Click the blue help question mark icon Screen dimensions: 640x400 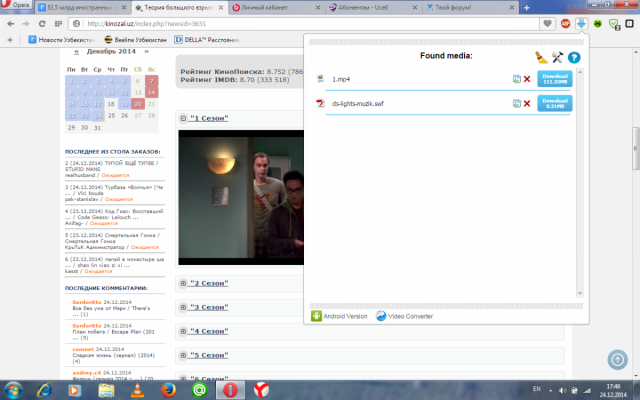(574, 57)
